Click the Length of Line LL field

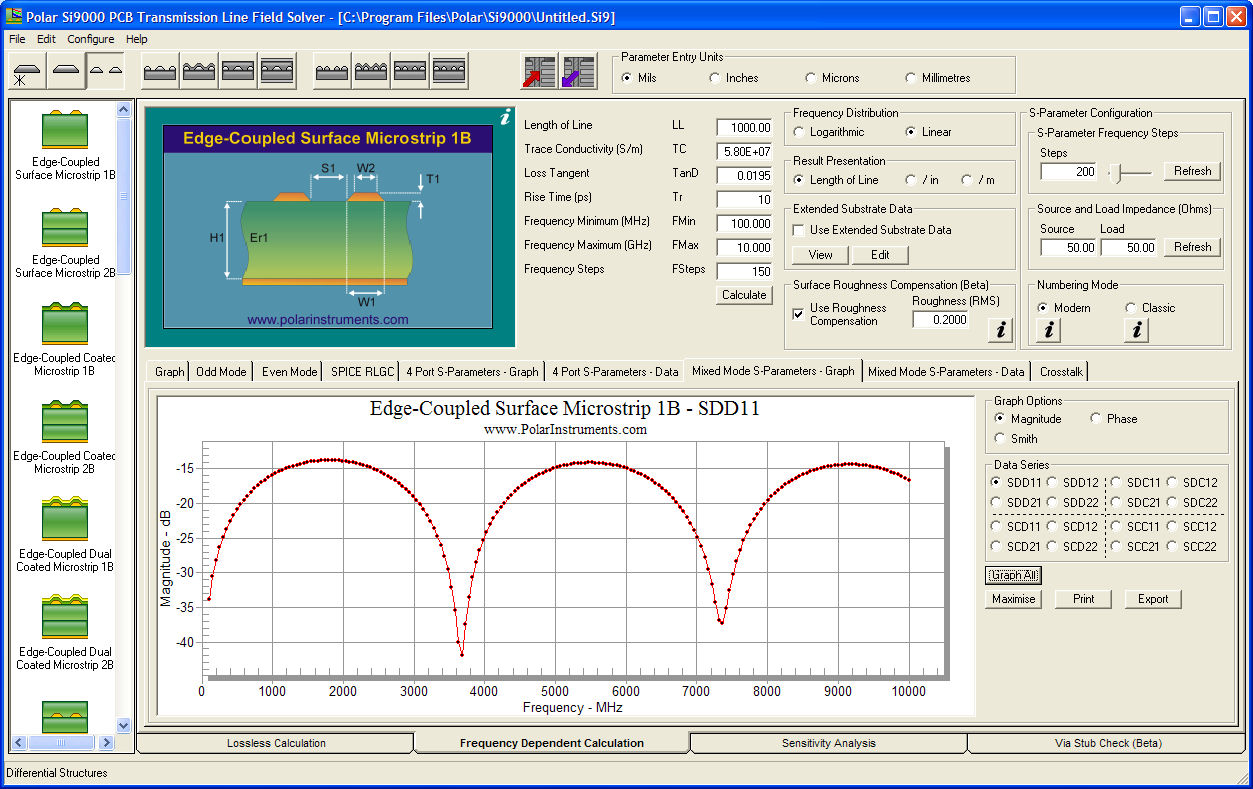tap(744, 127)
